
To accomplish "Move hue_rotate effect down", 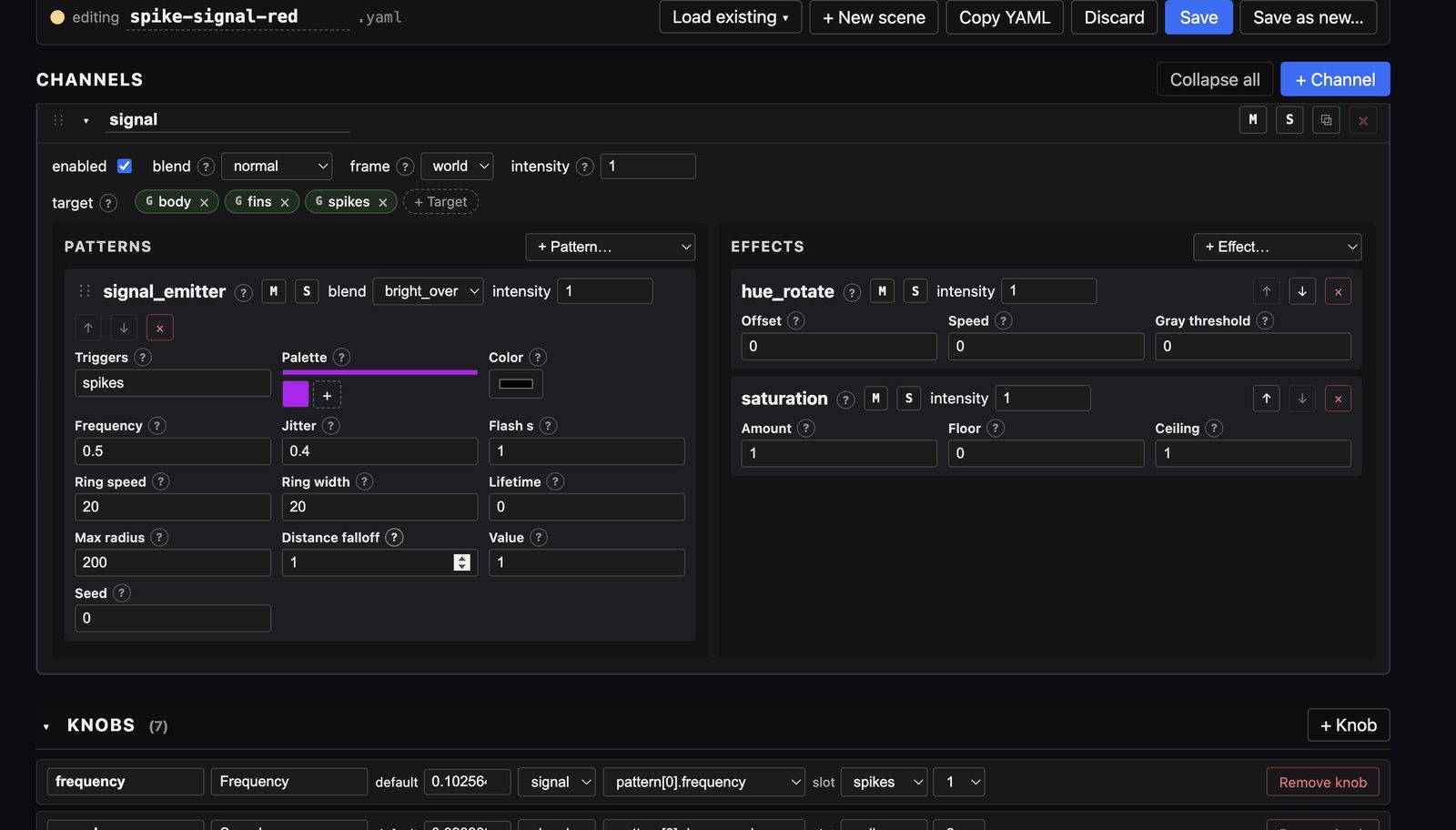I will (x=1302, y=291).
